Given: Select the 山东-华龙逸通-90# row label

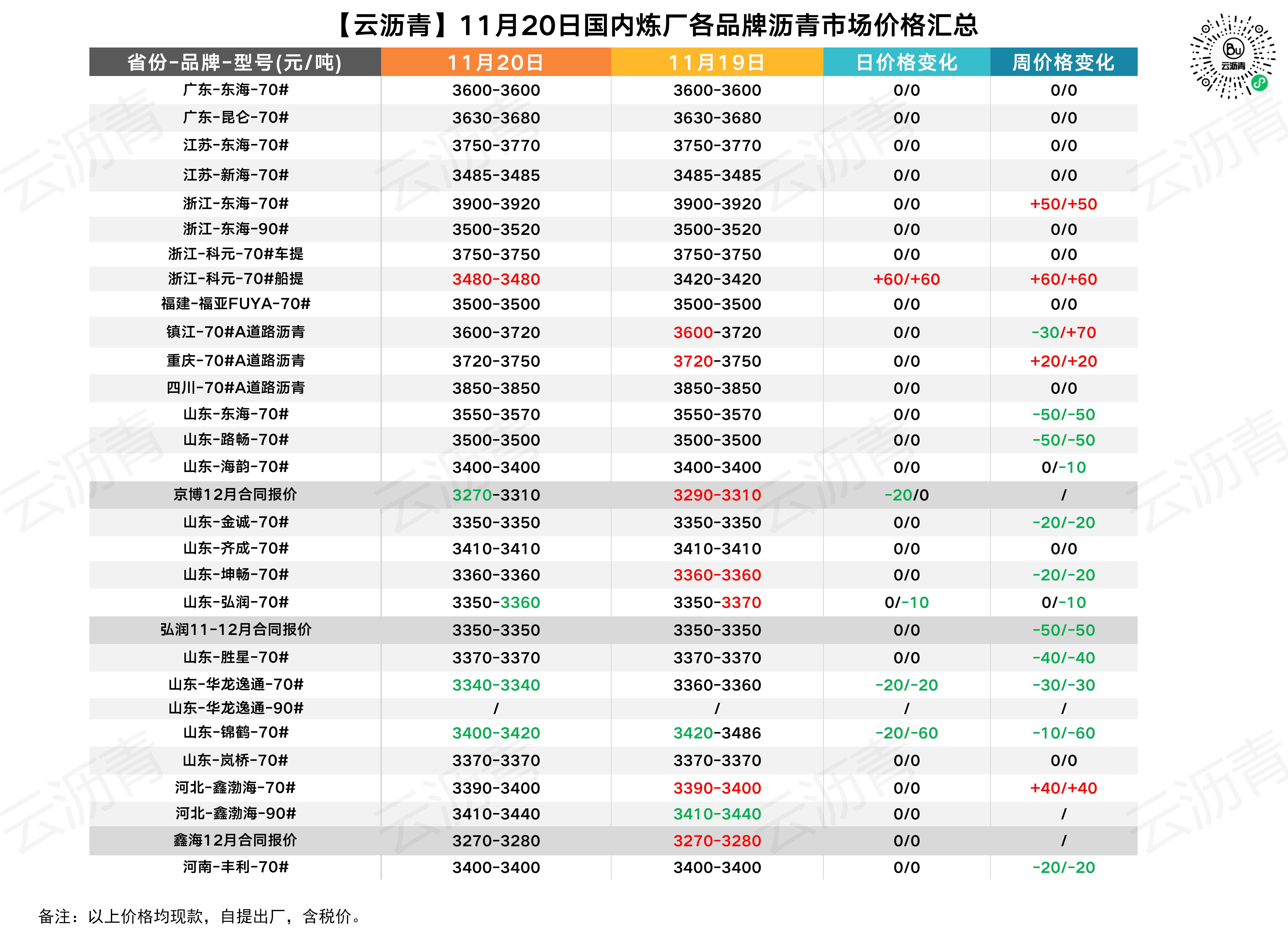Looking at the screenshot, I should (x=236, y=708).
